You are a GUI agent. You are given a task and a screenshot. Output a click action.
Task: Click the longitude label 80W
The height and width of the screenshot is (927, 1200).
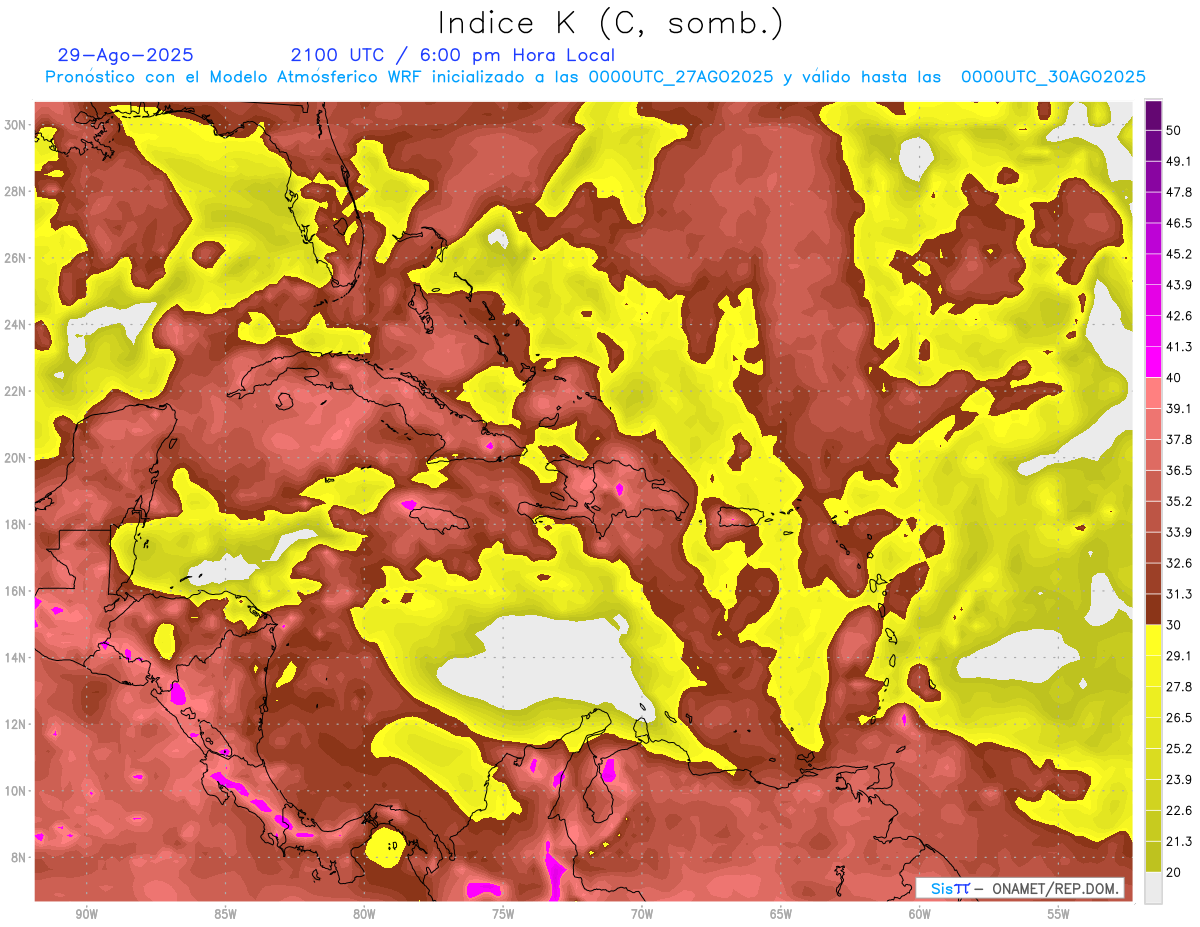click(x=364, y=914)
